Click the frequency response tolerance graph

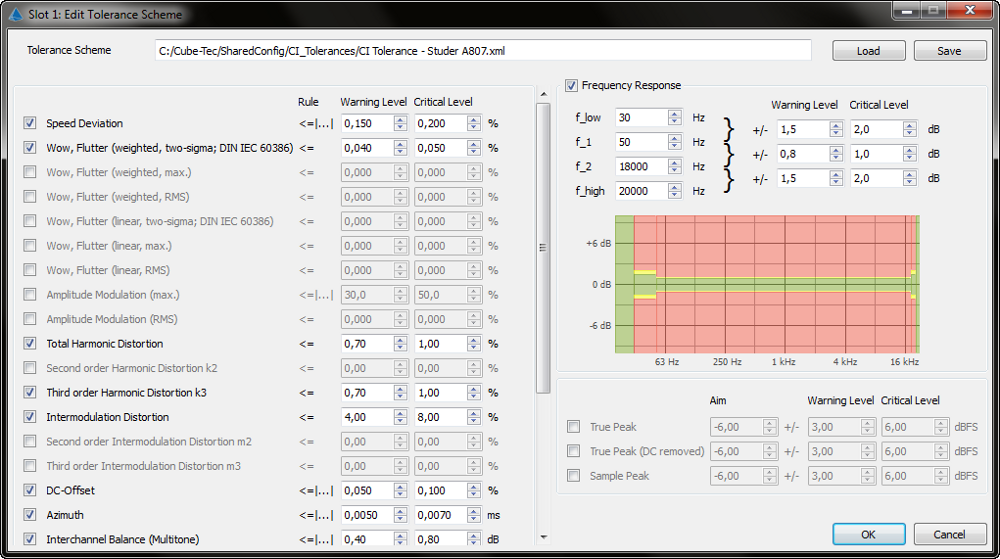[x=767, y=284]
